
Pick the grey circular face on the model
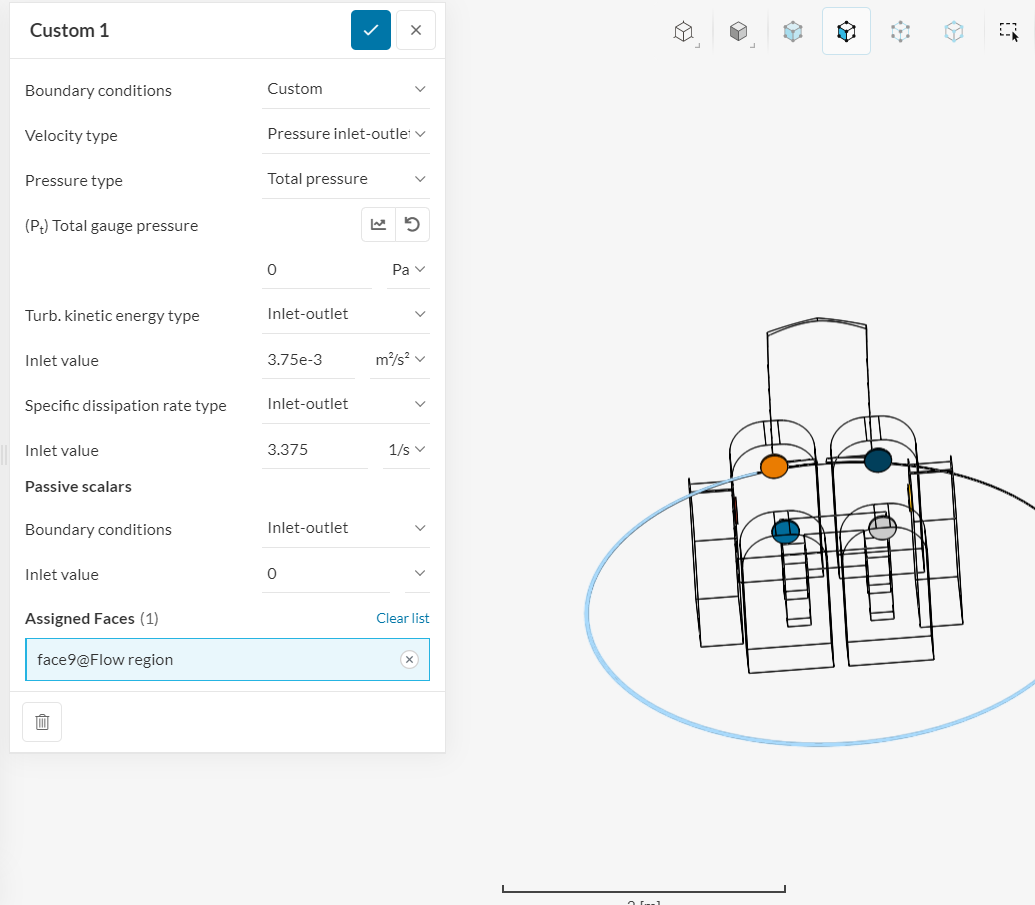(x=883, y=528)
